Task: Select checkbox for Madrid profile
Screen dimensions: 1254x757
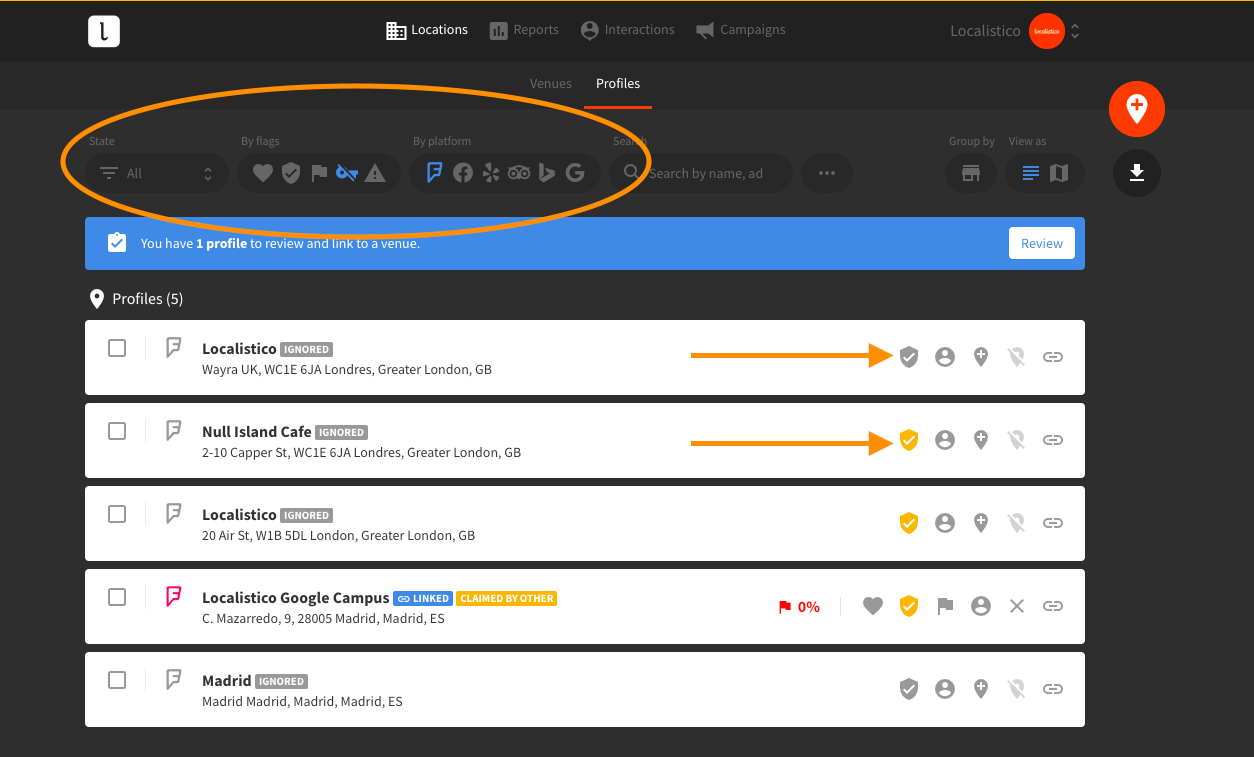Action: [117, 680]
